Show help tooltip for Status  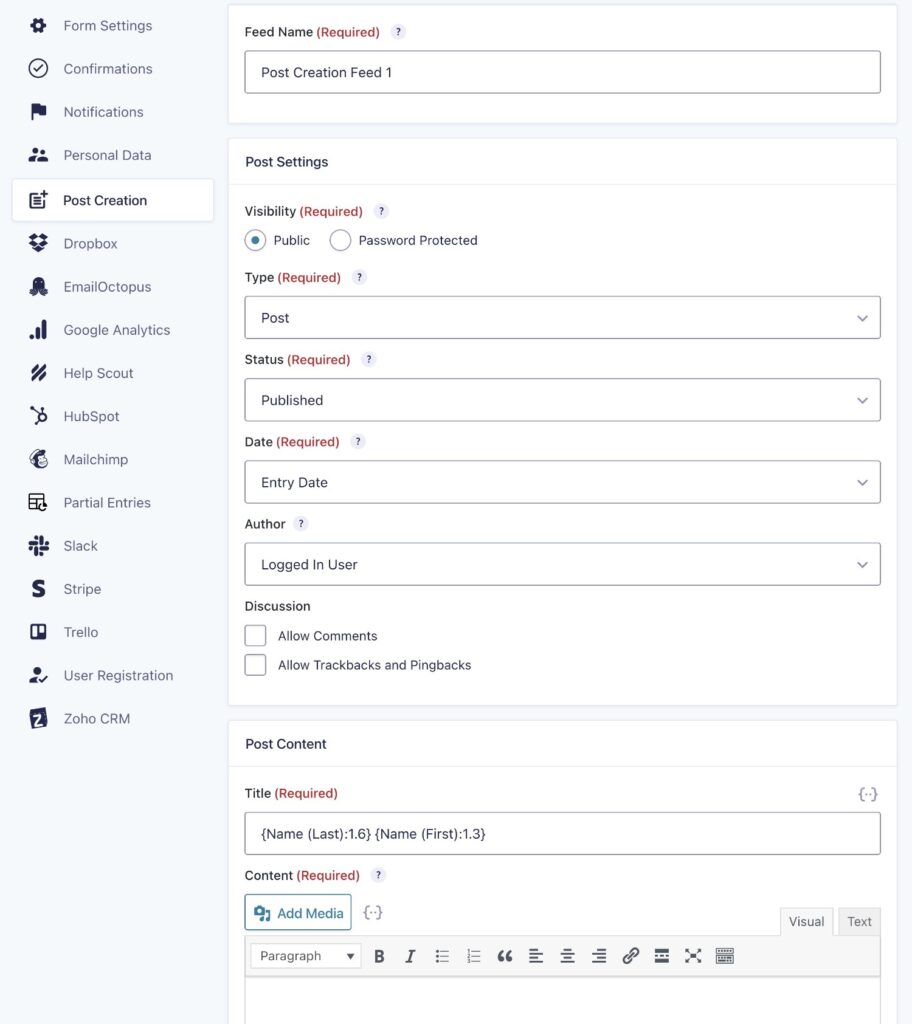pyautogui.click(x=368, y=359)
